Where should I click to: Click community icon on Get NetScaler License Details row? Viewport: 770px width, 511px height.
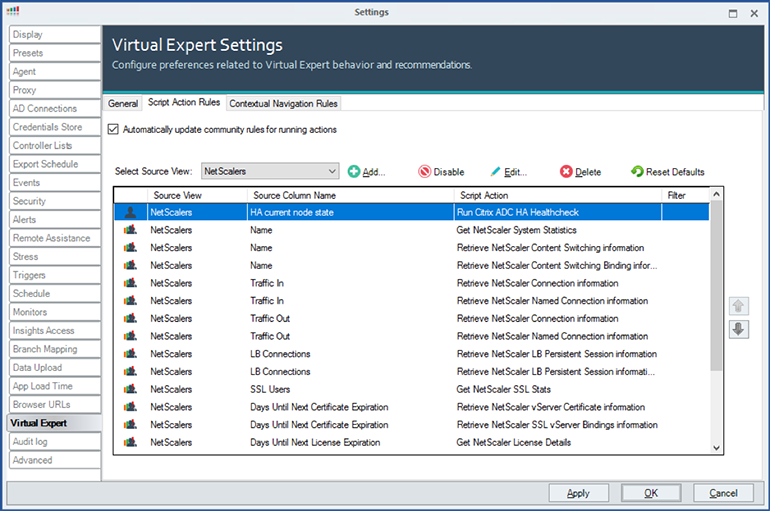[130, 442]
